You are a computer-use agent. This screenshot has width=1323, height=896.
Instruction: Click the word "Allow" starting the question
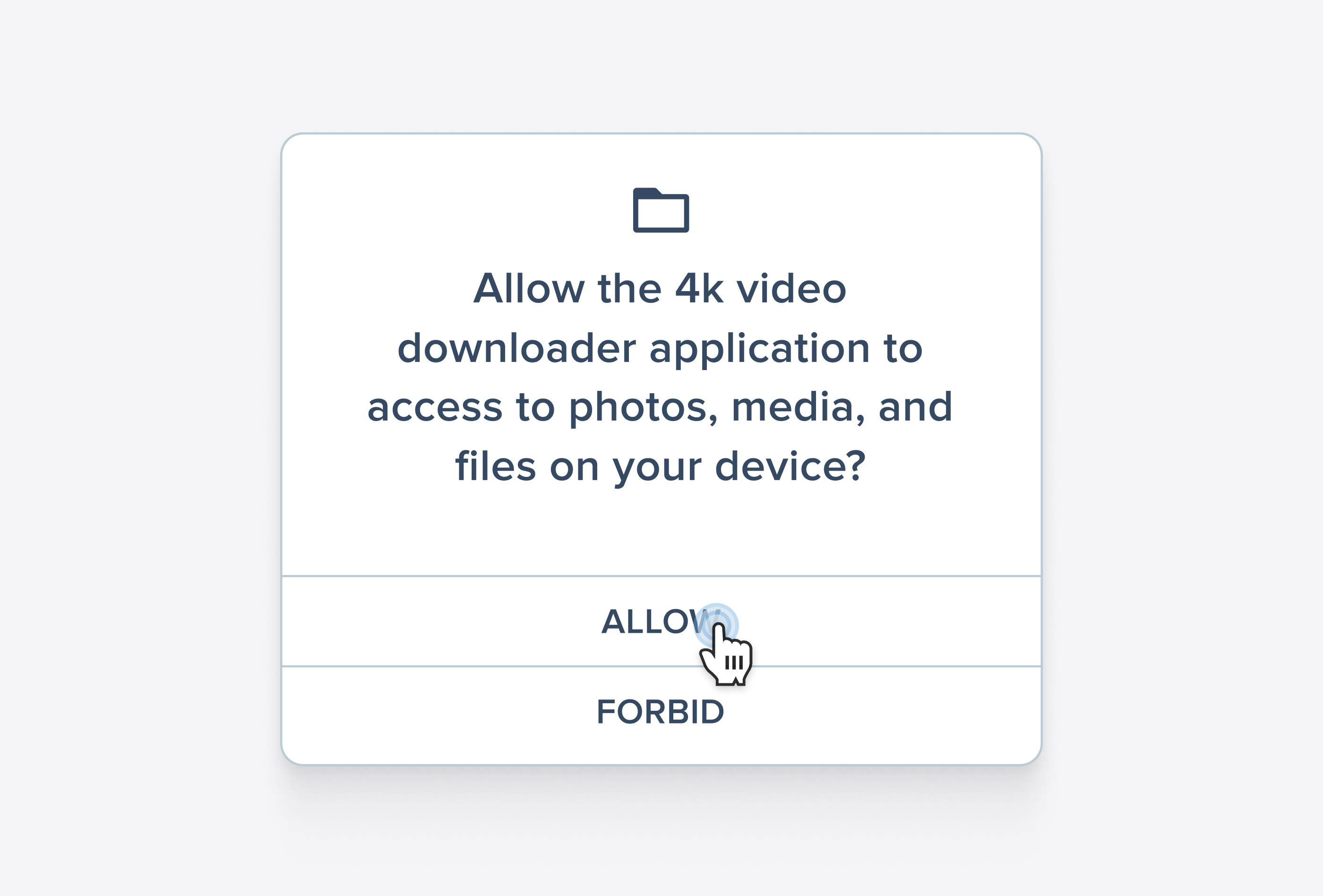(x=529, y=289)
